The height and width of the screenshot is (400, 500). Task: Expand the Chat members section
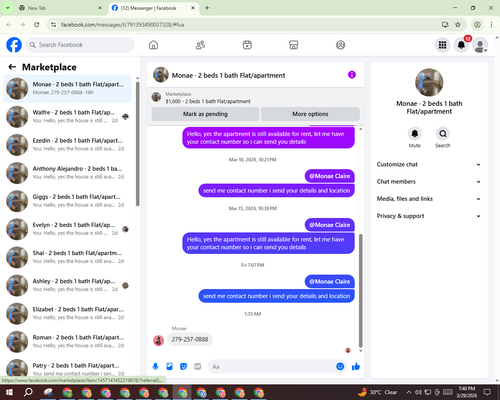click(x=429, y=182)
